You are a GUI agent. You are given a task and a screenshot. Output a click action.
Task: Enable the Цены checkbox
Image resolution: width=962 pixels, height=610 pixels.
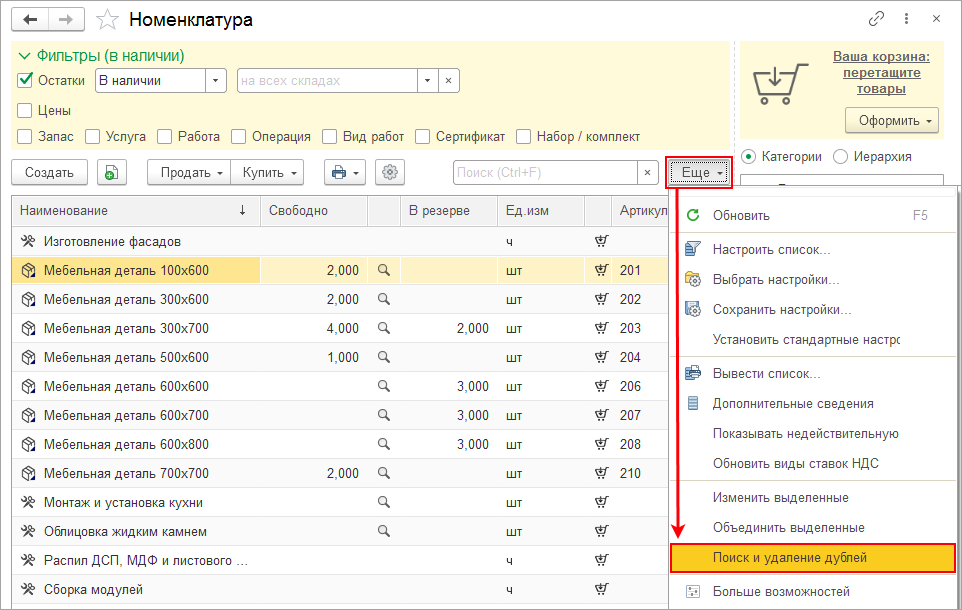pos(25,110)
